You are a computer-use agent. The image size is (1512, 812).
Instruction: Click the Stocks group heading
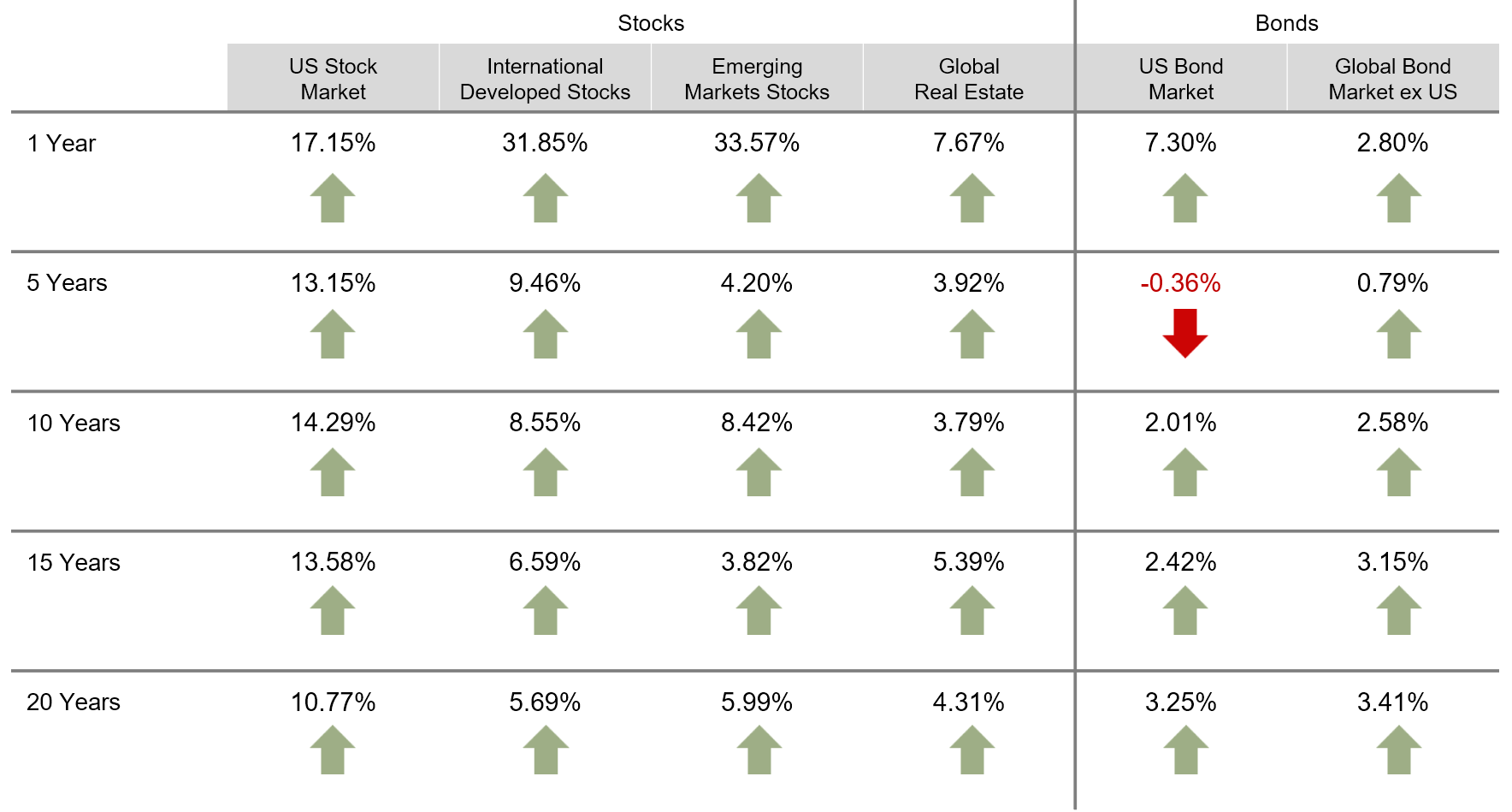point(651,23)
